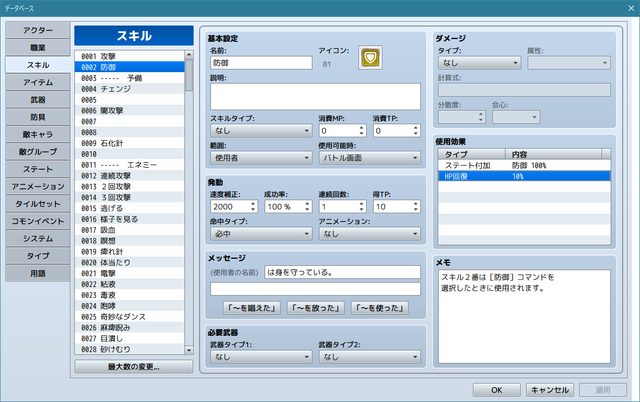Open the アニメーション dropdown in 発動
The width and height of the screenshot is (640, 402).
tap(369, 234)
